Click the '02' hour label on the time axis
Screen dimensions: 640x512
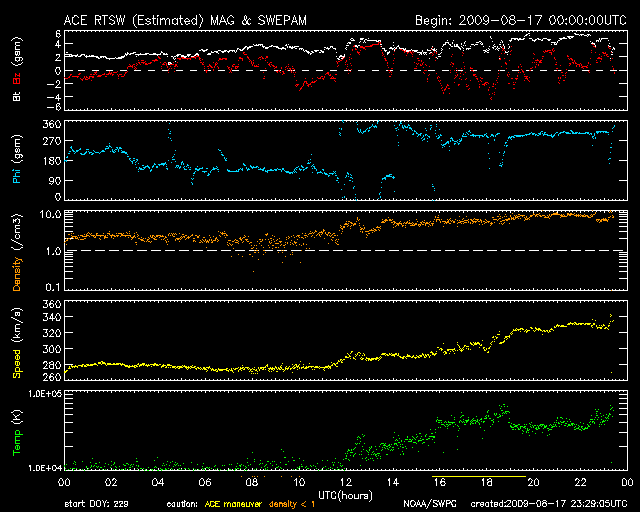click(111, 482)
